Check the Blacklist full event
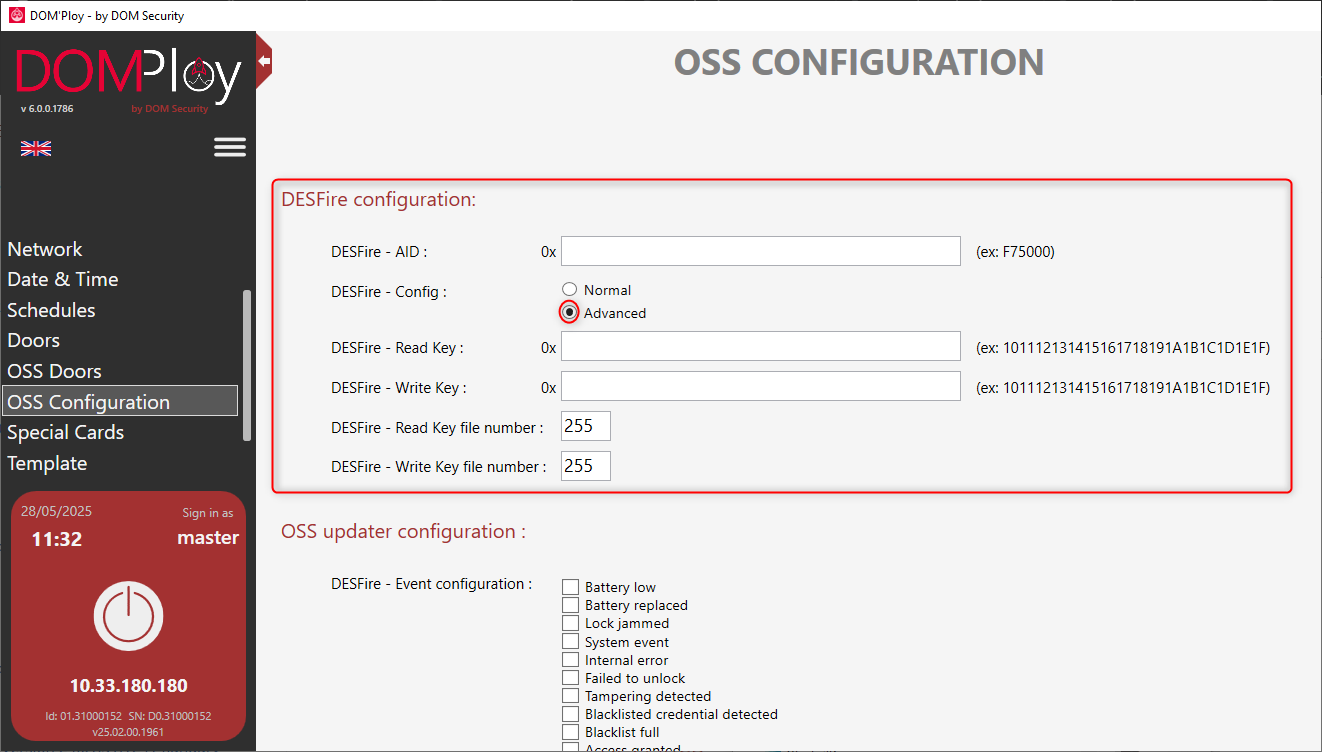The image size is (1322, 752). (x=571, y=732)
